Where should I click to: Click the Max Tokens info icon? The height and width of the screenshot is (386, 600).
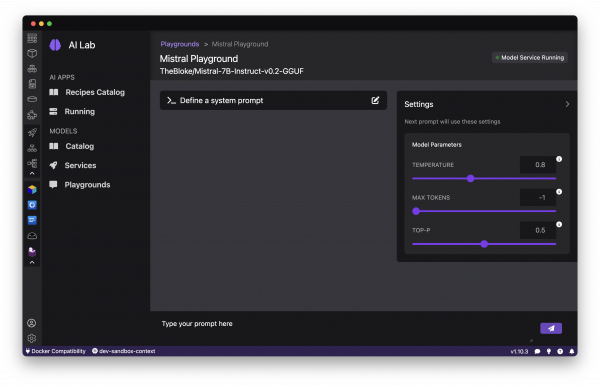(559, 192)
